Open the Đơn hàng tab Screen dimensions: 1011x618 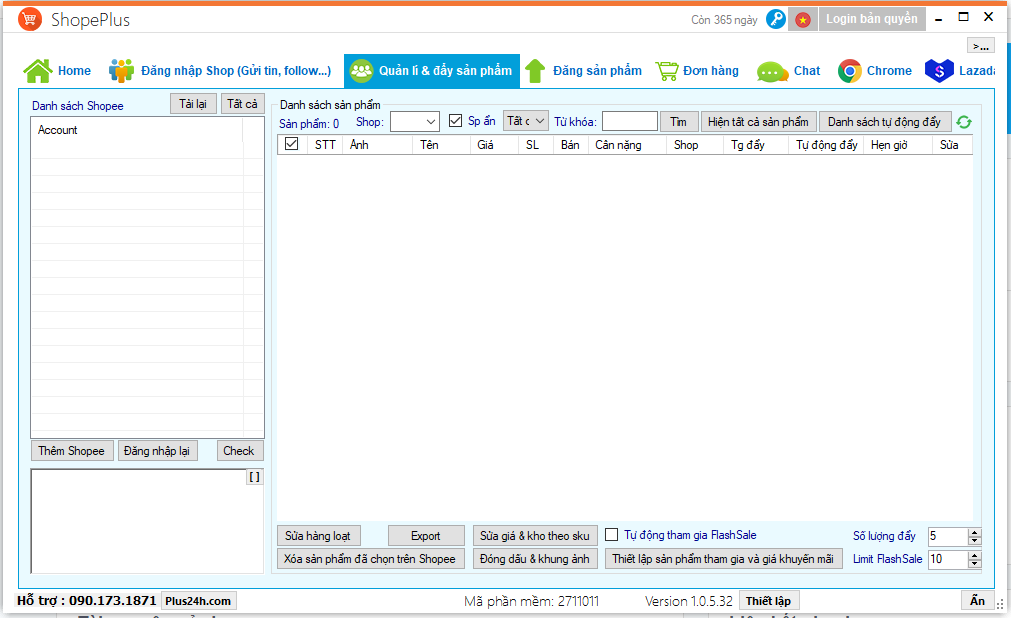698,71
